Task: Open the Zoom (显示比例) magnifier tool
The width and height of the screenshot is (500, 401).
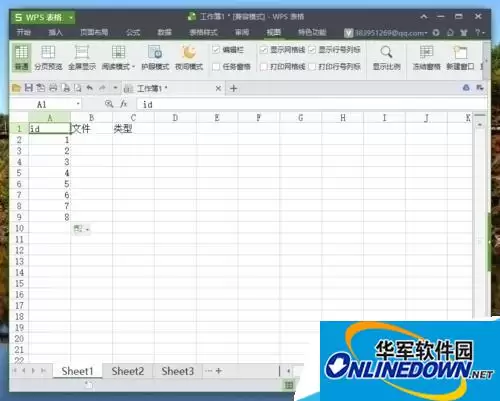Action: (x=386, y=57)
